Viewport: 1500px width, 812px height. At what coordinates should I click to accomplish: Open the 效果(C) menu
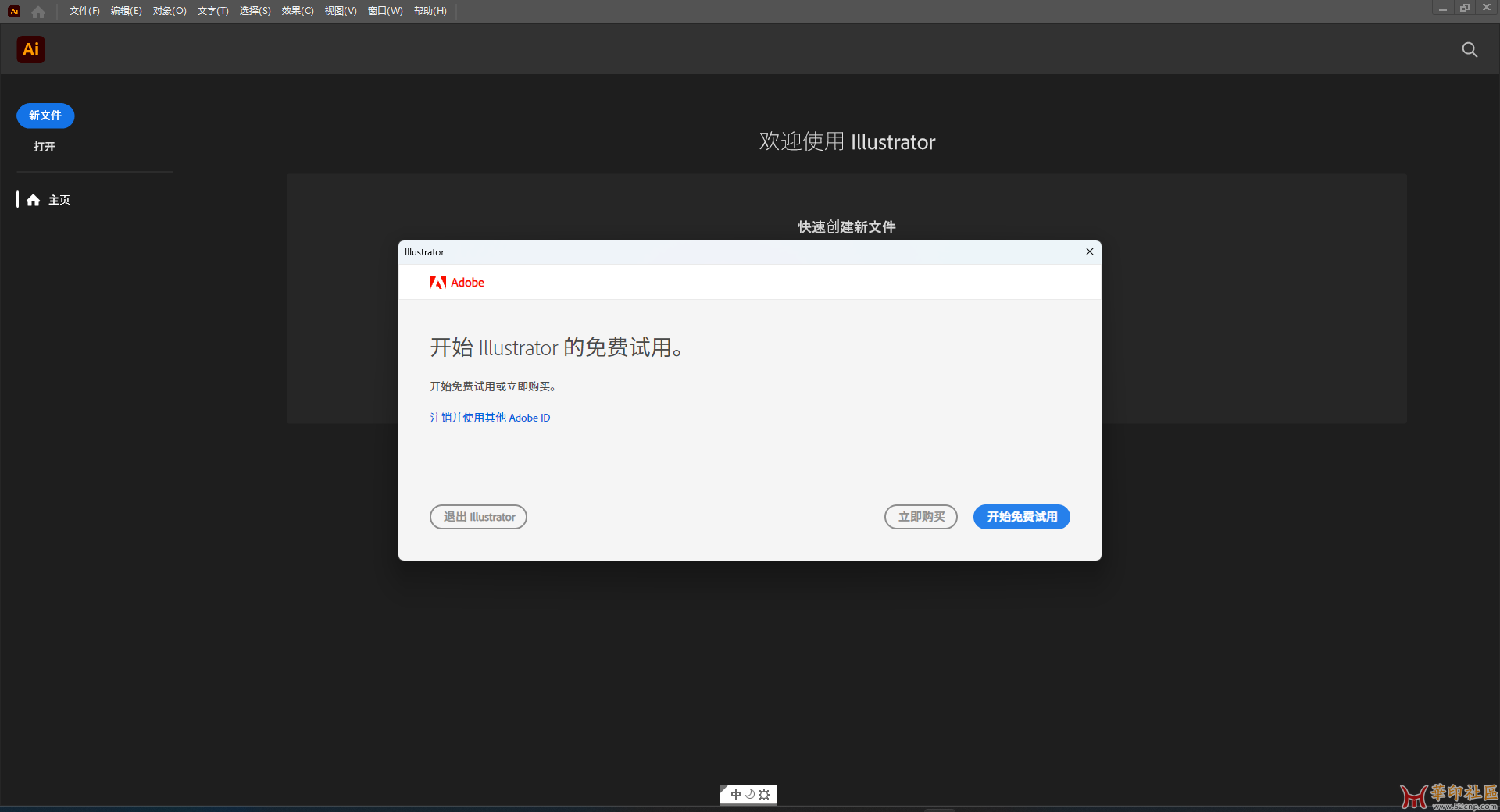(298, 11)
